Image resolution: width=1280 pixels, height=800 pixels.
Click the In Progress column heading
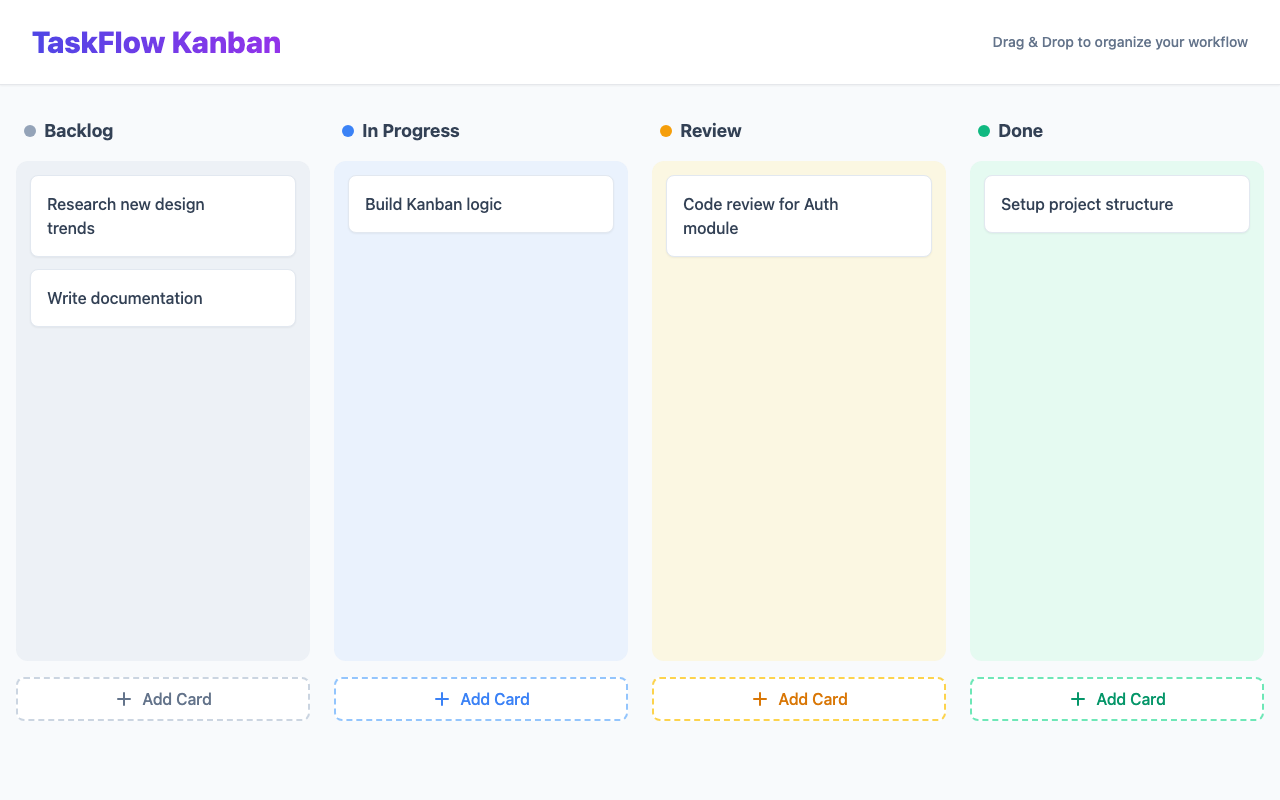coord(410,131)
